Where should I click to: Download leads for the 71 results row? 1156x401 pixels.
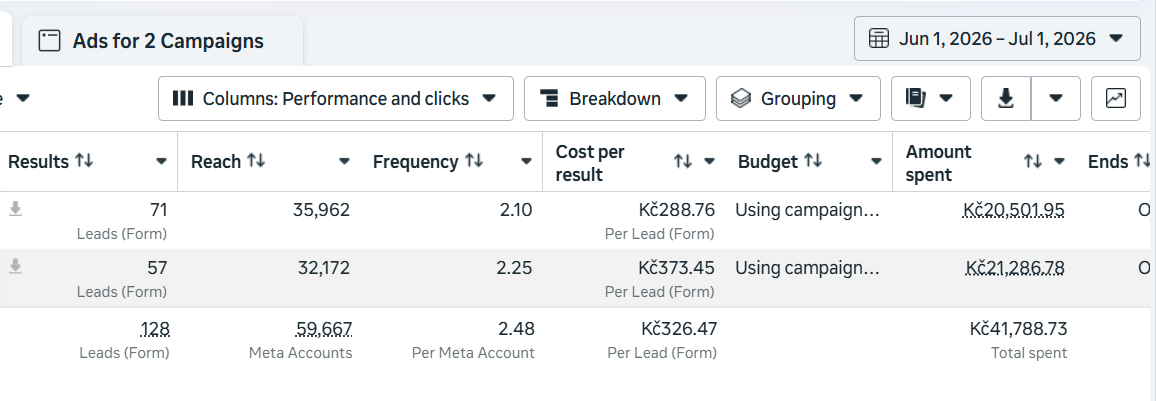tap(15, 209)
